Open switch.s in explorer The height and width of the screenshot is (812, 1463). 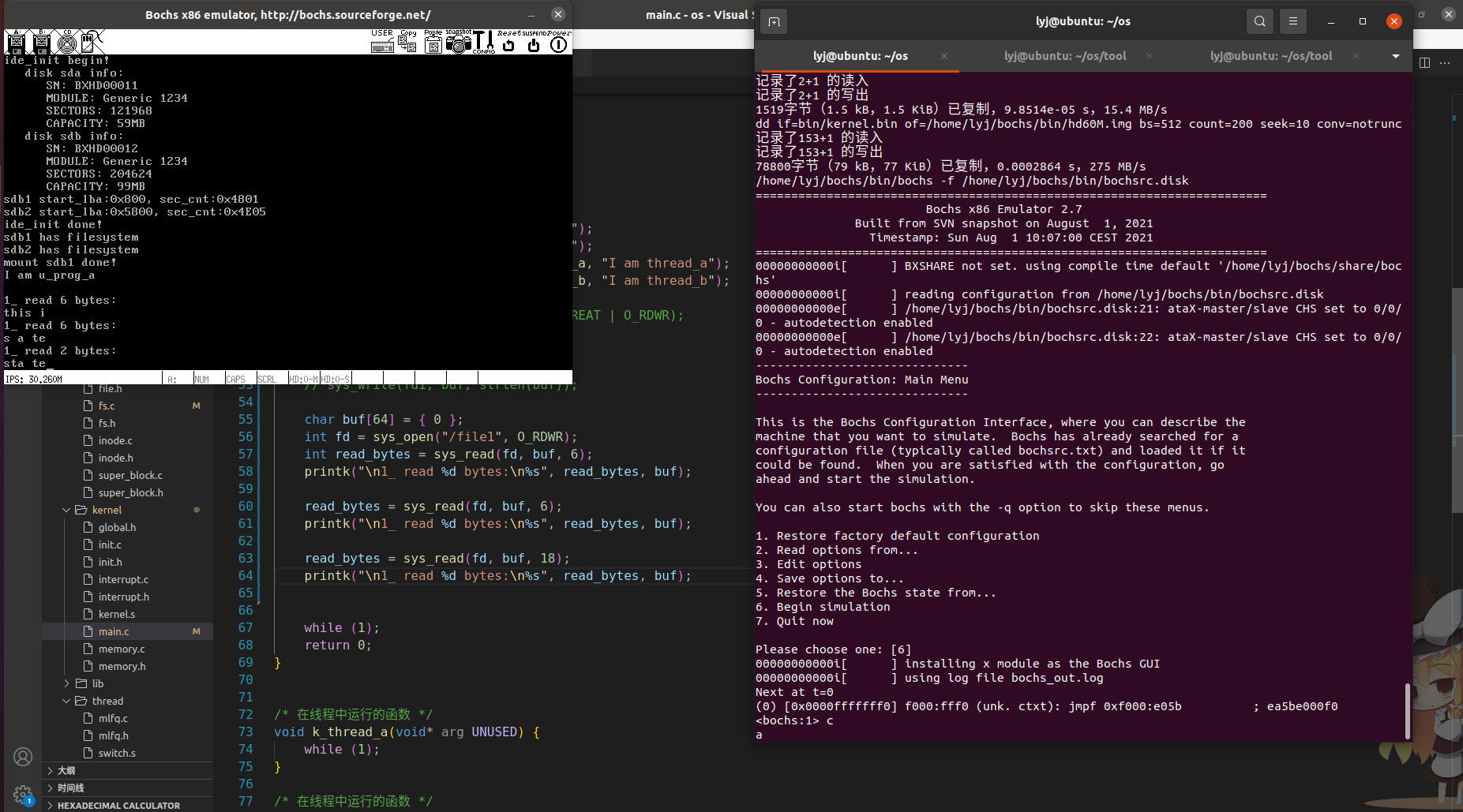(117, 753)
